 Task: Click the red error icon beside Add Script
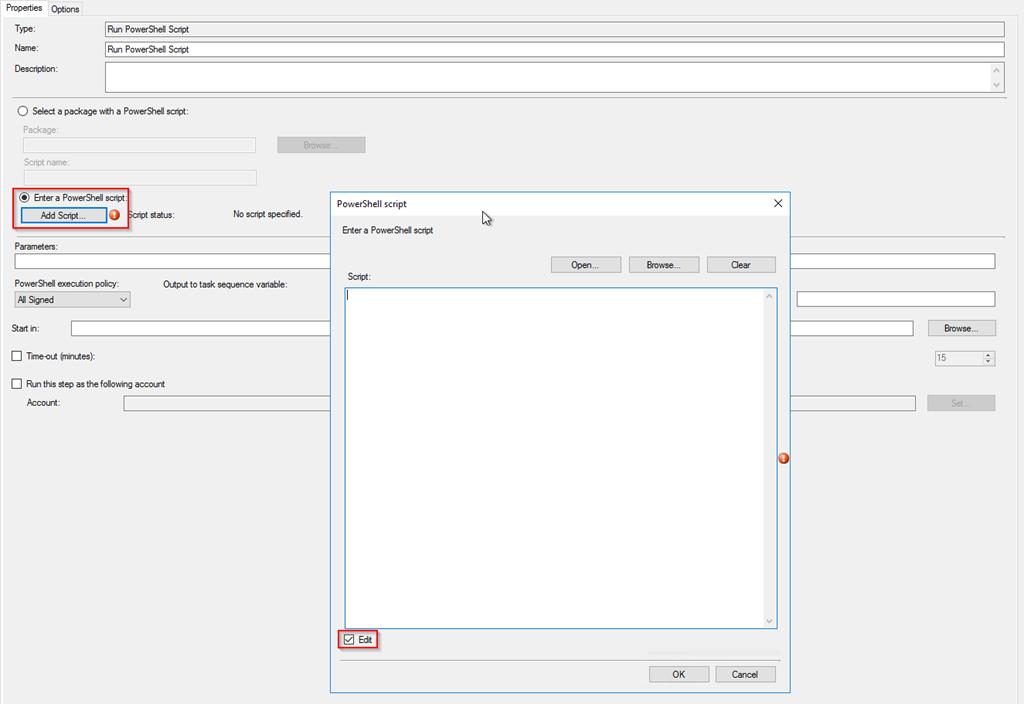tap(115, 215)
